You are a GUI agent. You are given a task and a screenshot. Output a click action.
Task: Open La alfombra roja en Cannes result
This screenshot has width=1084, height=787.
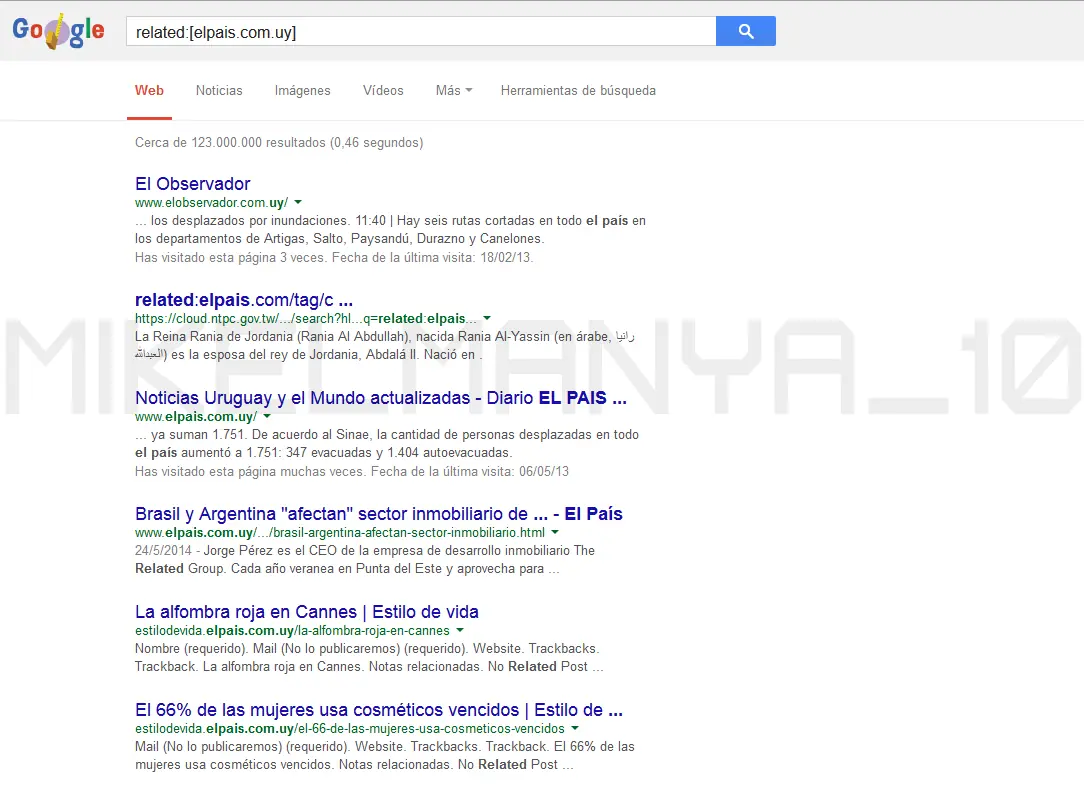tap(306, 611)
